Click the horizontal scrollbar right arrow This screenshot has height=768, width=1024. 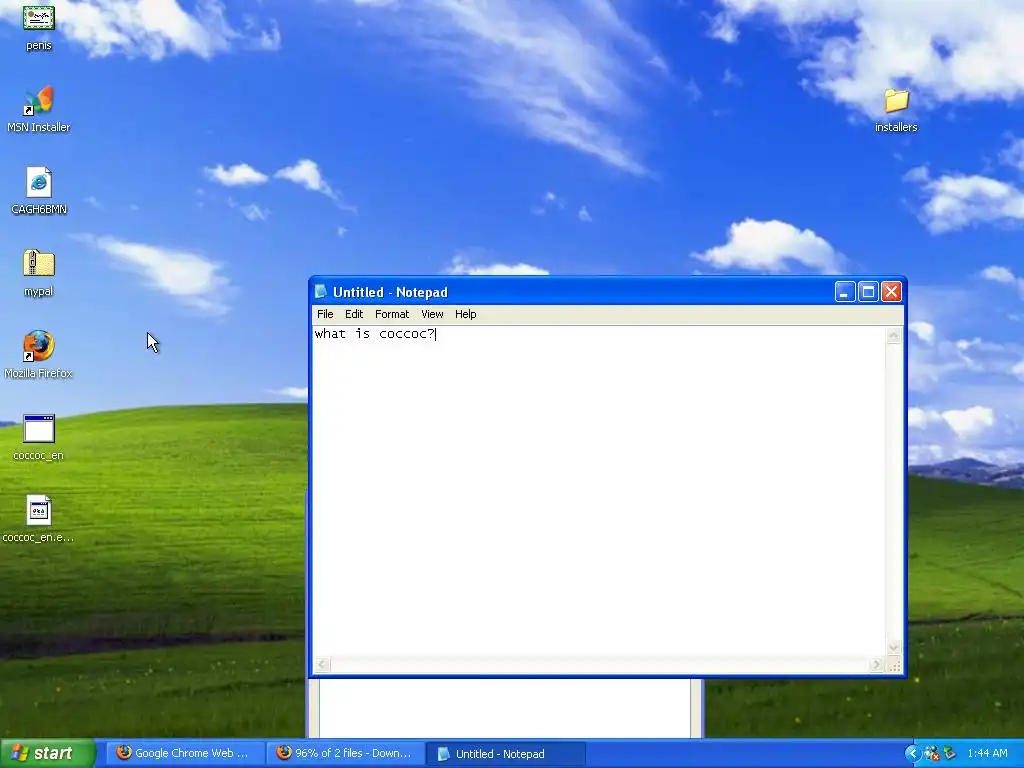coord(876,665)
